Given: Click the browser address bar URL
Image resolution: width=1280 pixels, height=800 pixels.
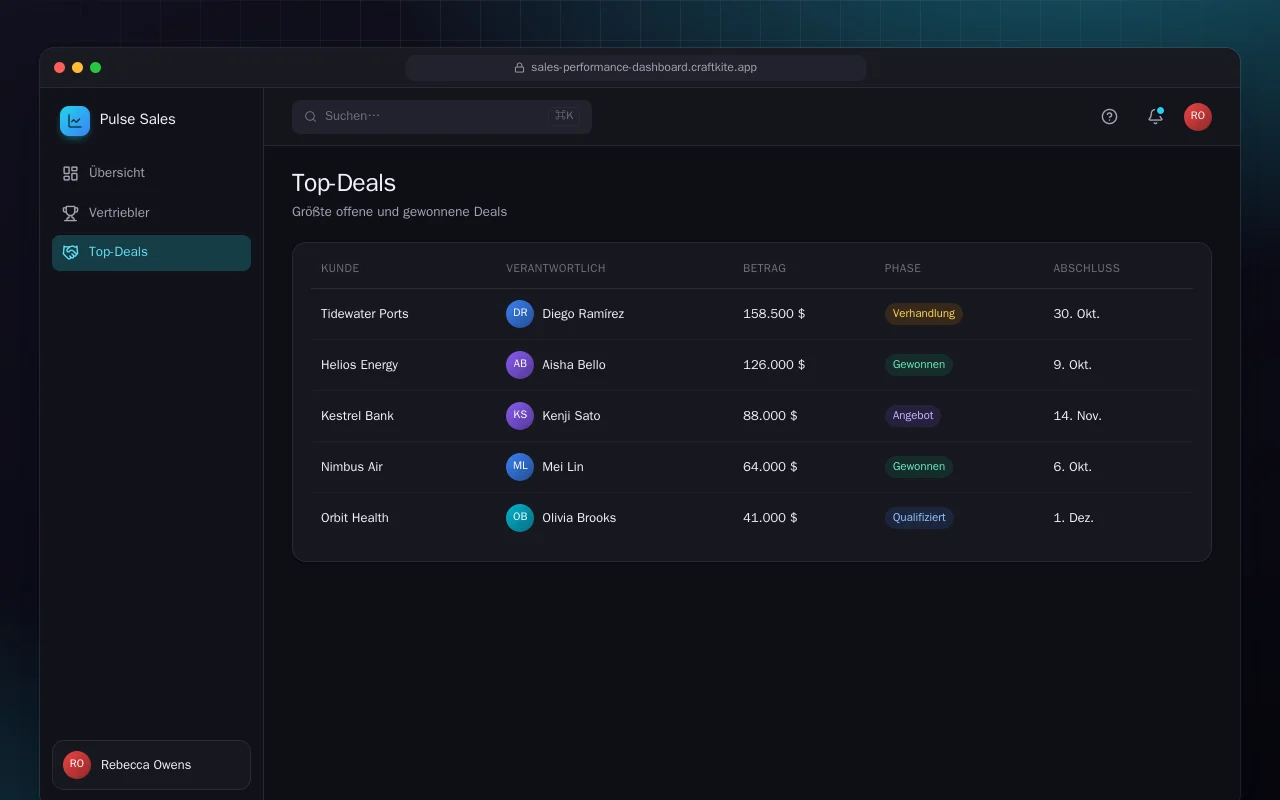Looking at the screenshot, I should (x=636, y=68).
